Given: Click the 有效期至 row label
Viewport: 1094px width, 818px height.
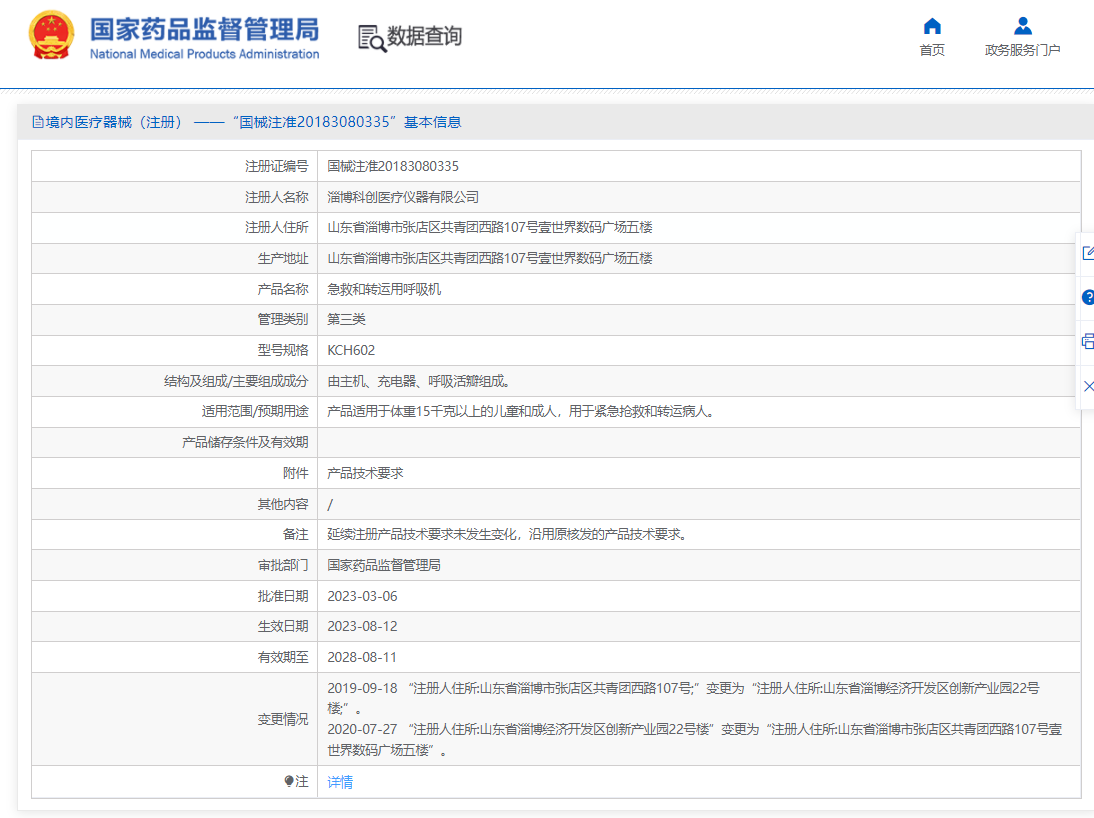Looking at the screenshot, I should click(x=283, y=657).
